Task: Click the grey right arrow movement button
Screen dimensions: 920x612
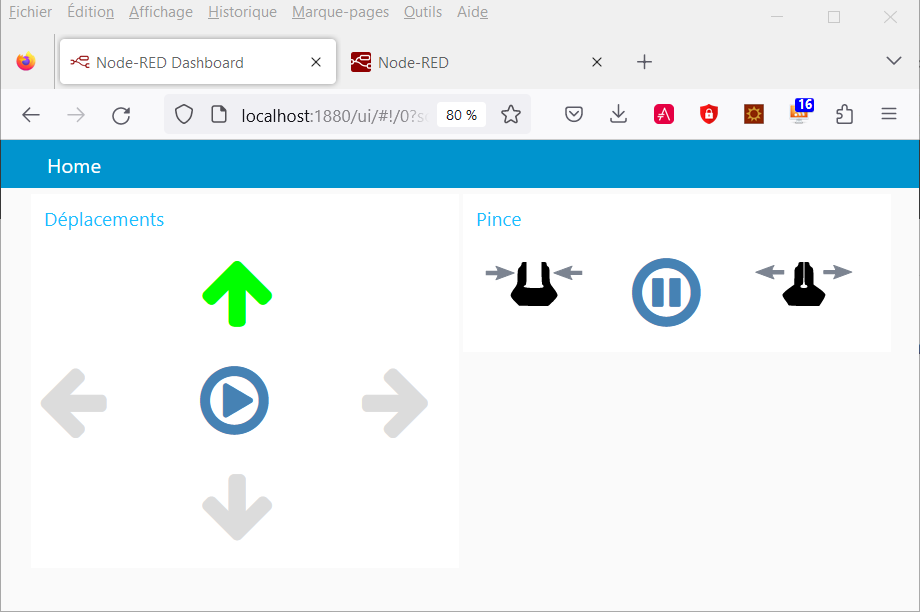Action: pyautogui.click(x=395, y=403)
